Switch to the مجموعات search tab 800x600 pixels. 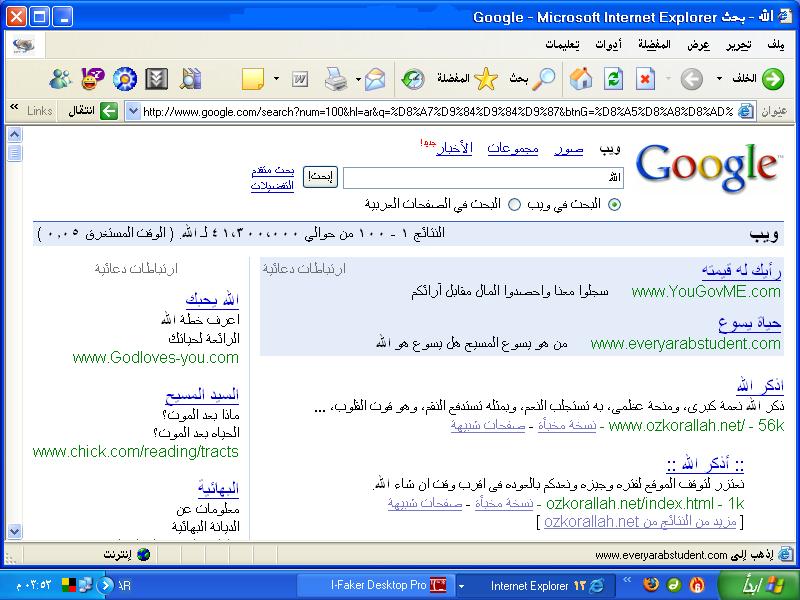(513, 149)
